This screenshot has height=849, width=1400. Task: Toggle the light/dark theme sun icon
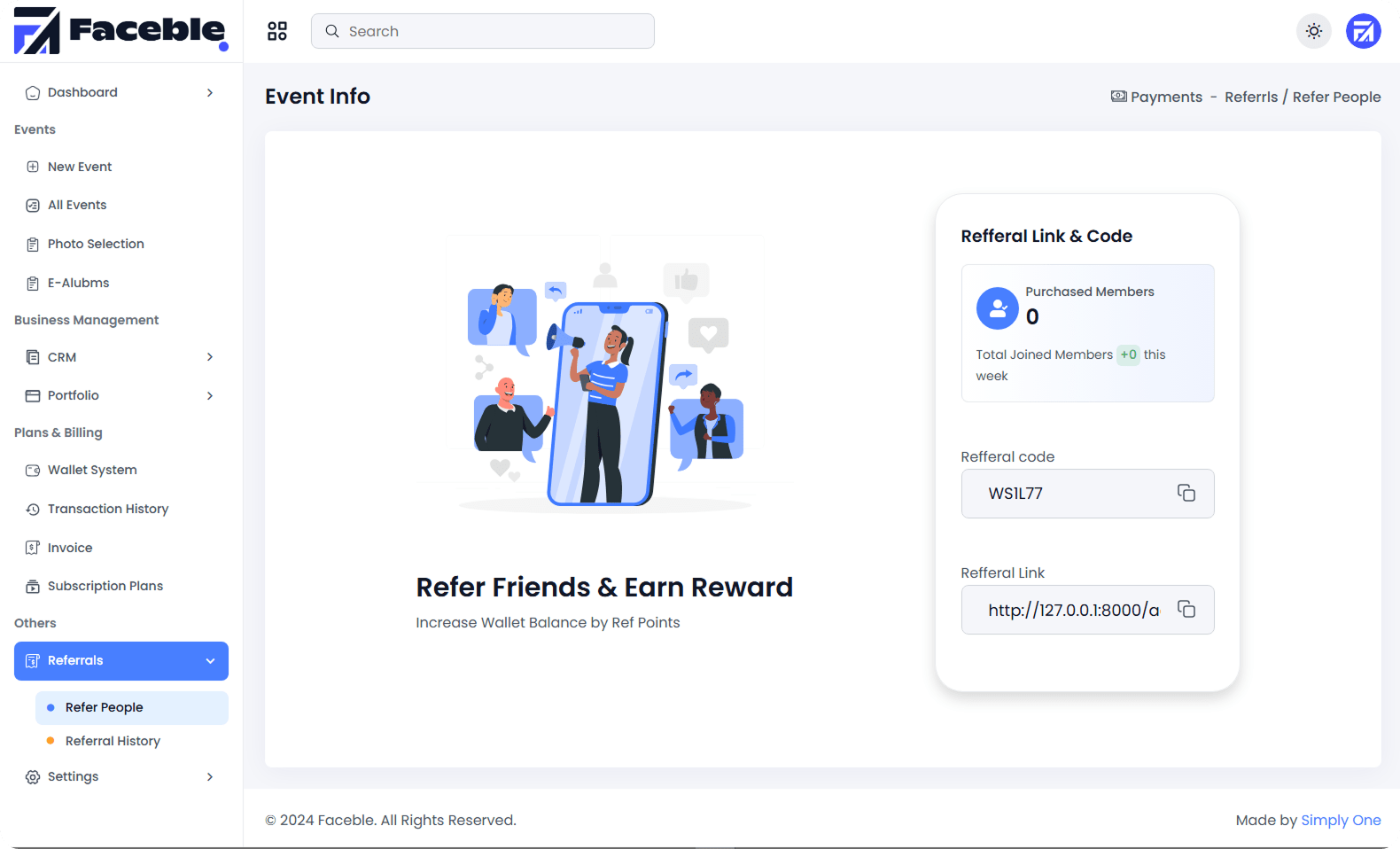(1313, 31)
